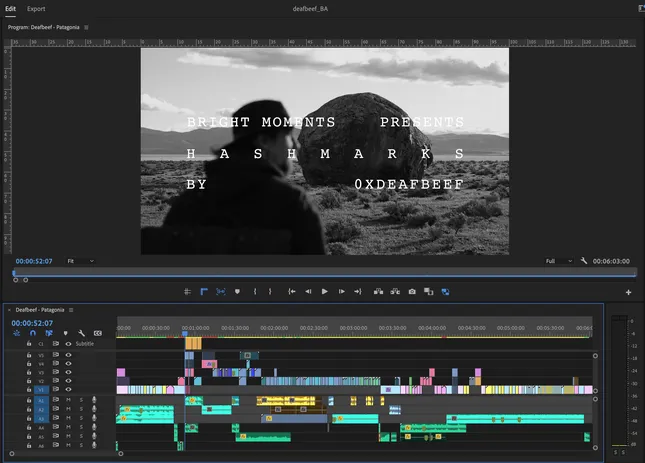Play the sequence in Program monitor
Screen dimensions: 645x463
(325, 292)
